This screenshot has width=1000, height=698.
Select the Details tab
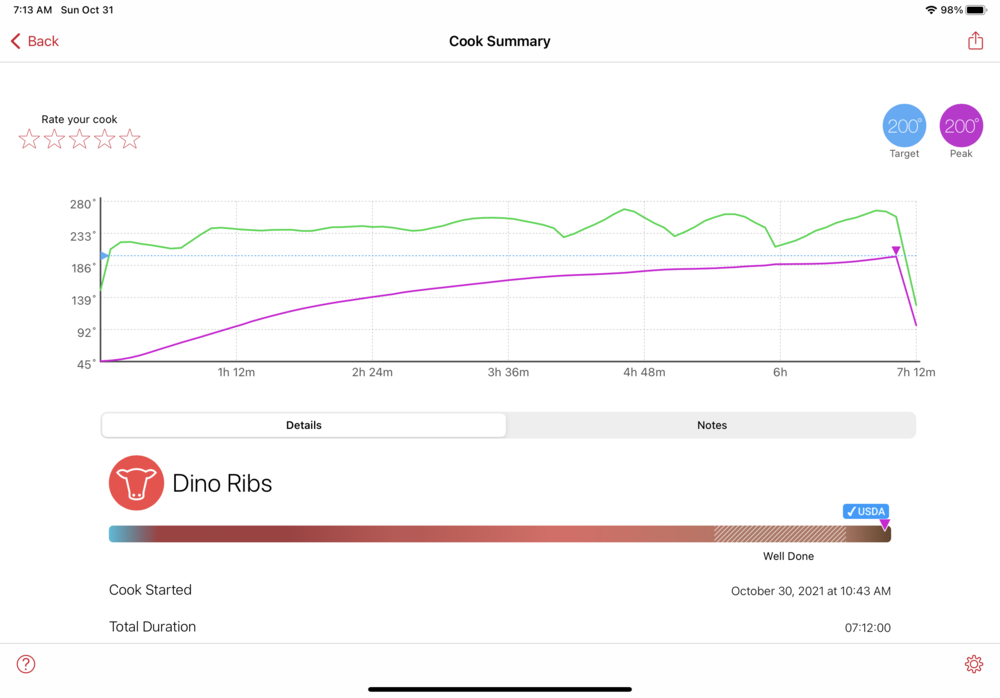point(304,425)
